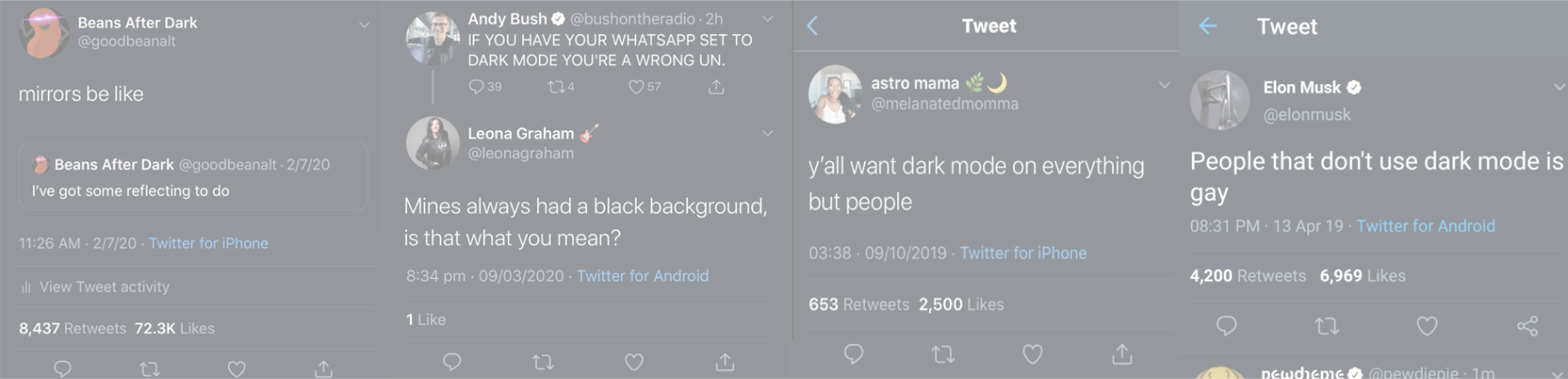Open "Twitter for Android" link on Elon's tweet

pos(1426,226)
